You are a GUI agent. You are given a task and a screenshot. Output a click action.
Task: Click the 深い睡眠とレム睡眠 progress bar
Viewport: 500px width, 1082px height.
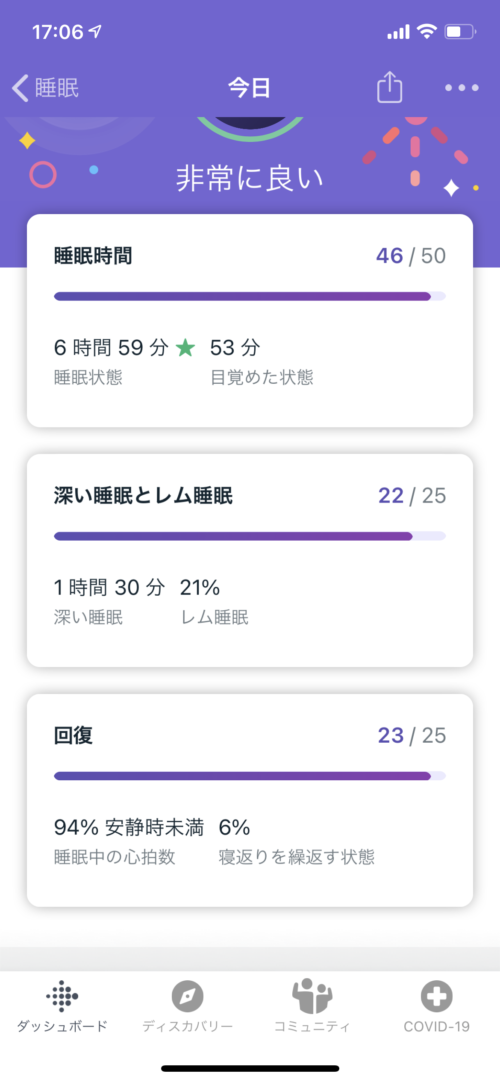click(250, 535)
